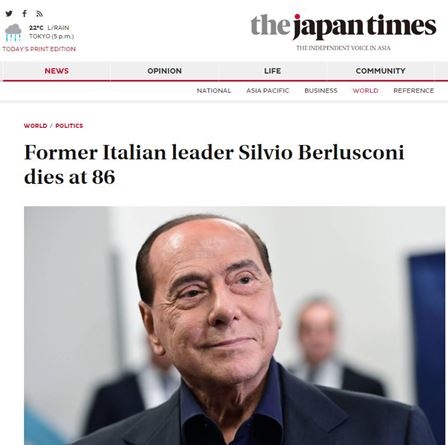This screenshot has width=448, height=445.
Task: Click The Japan Times logo
Action: click(343, 27)
